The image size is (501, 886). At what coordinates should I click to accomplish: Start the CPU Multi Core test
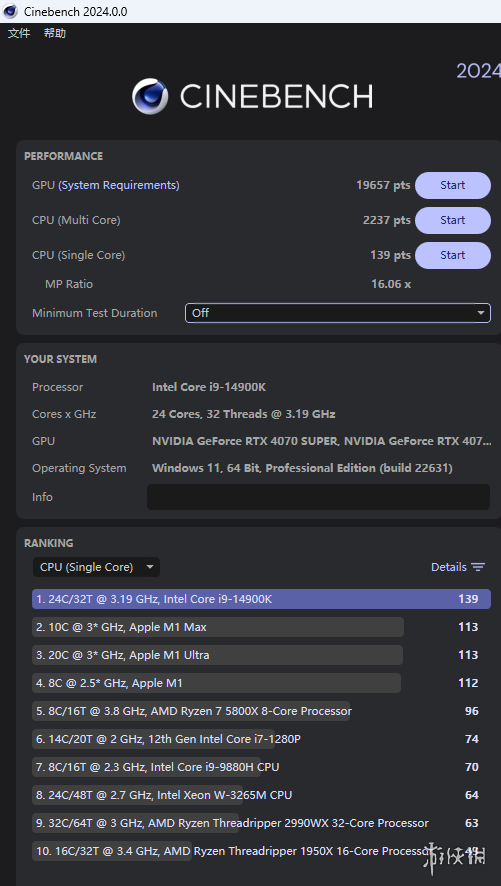[x=453, y=220]
